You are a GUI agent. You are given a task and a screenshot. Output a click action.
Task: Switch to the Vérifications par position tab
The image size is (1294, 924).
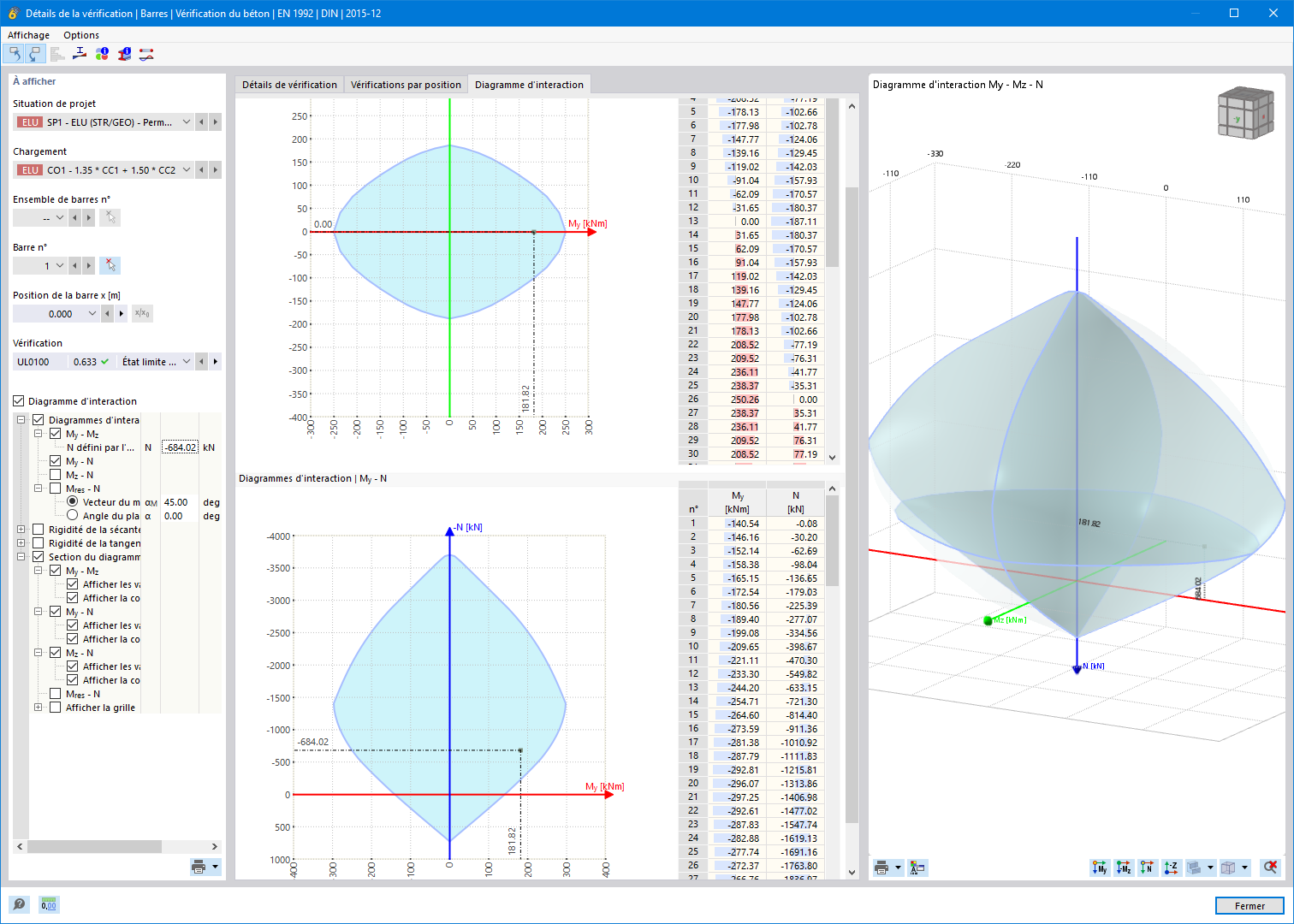tap(406, 84)
